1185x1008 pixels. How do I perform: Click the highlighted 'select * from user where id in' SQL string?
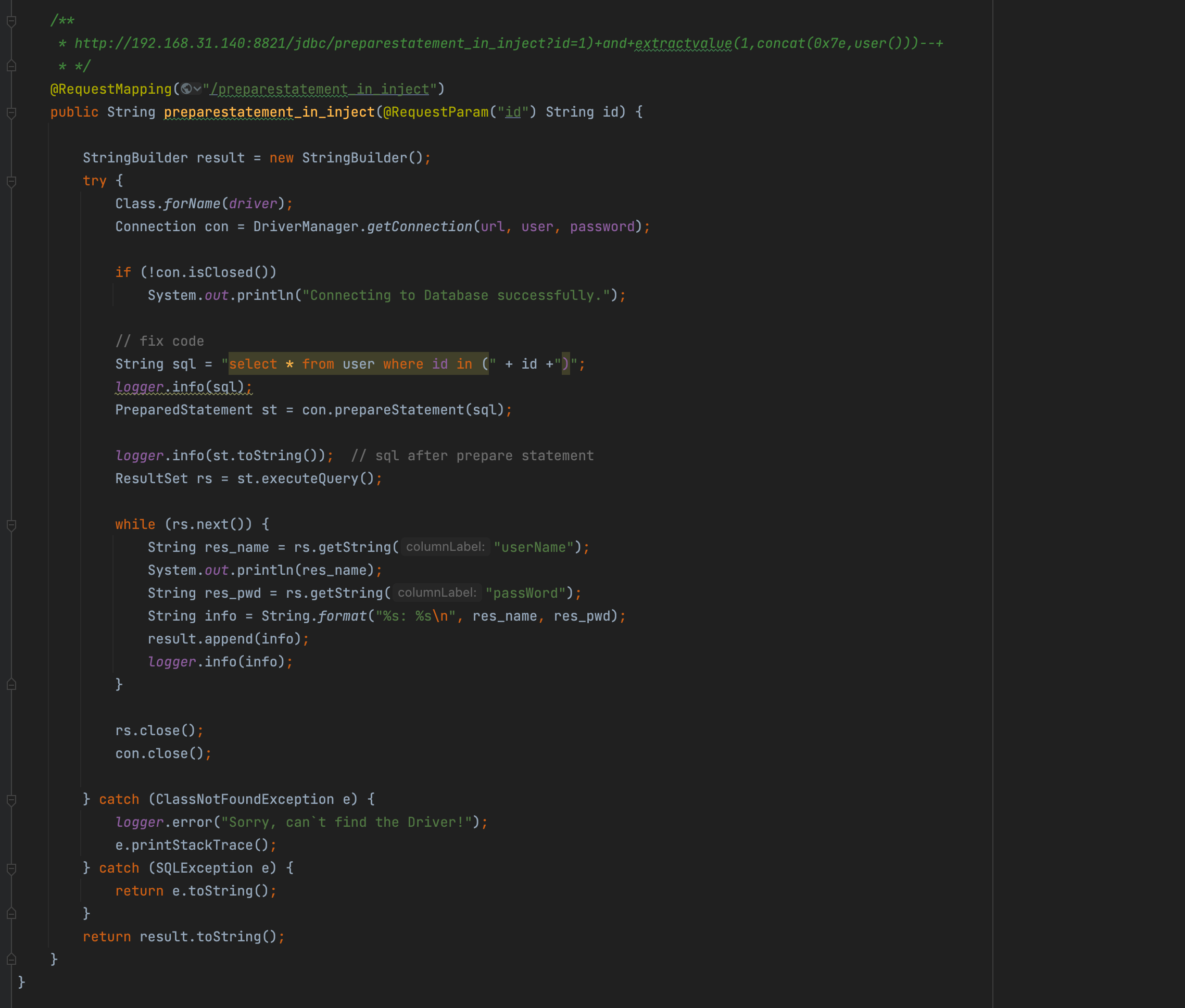[358, 364]
